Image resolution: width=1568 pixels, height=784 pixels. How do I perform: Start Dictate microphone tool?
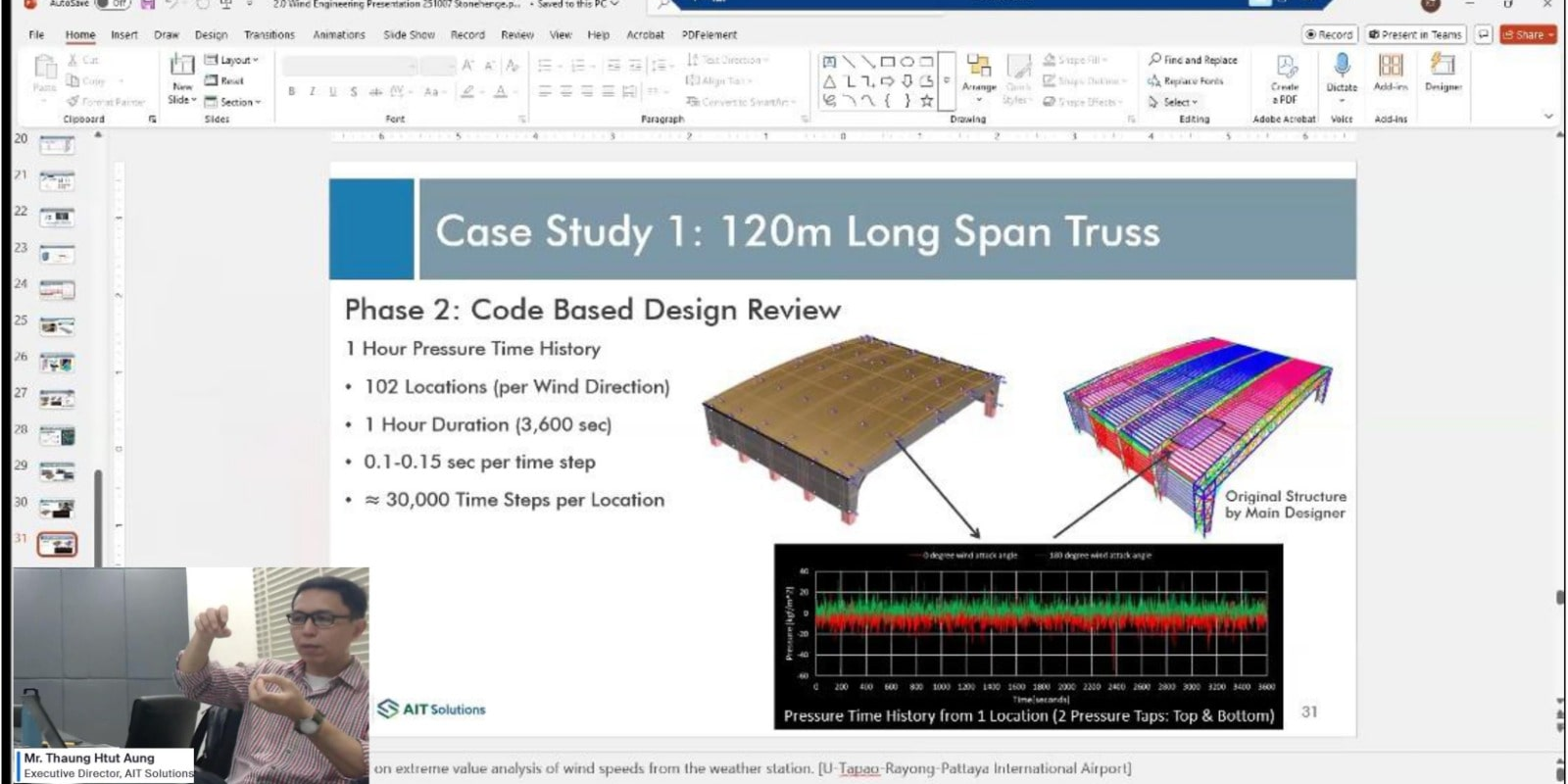1342,69
